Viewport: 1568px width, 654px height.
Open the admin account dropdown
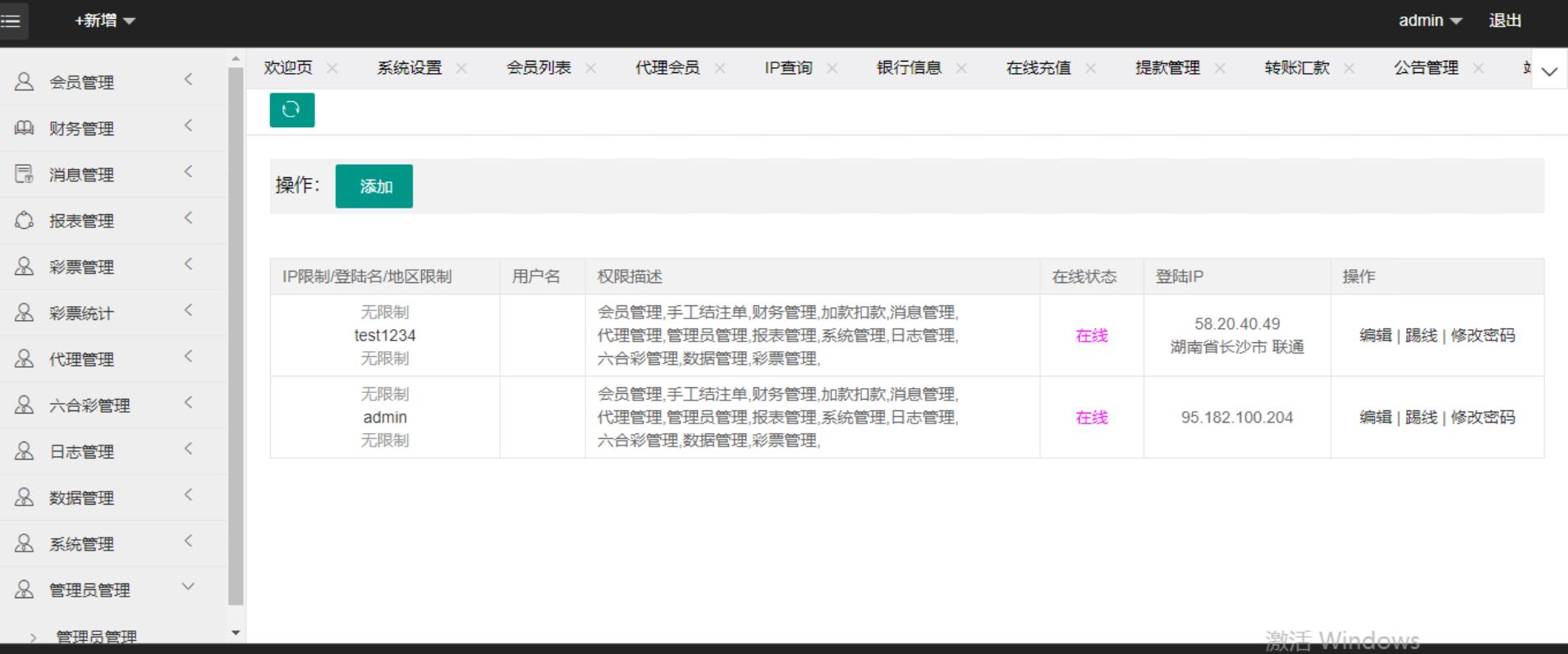tap(1429, 21)
